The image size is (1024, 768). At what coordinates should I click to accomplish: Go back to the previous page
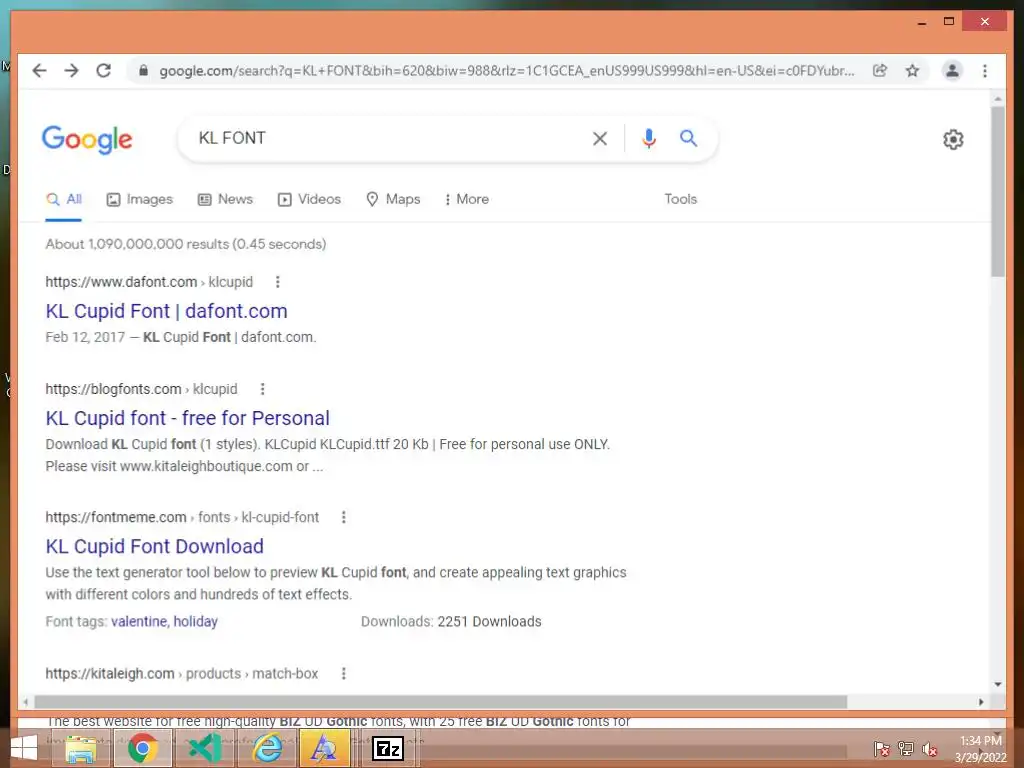pos(39,71)
